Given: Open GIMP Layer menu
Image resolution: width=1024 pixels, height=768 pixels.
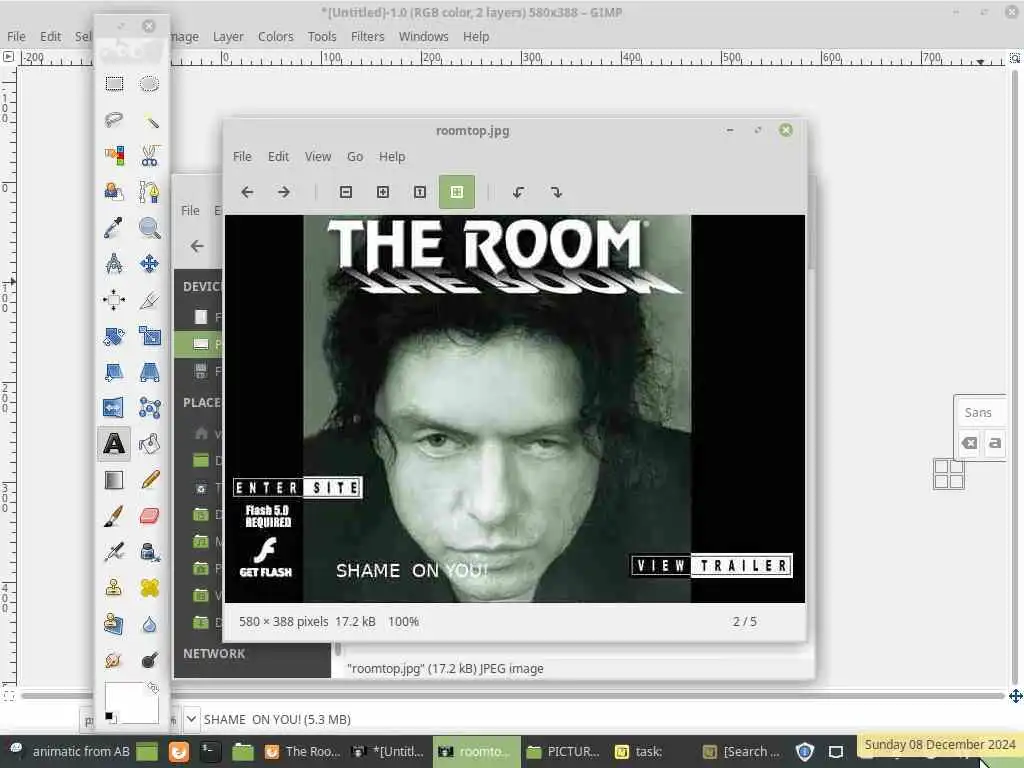Looking at the screenshot, I should (228, 37).
